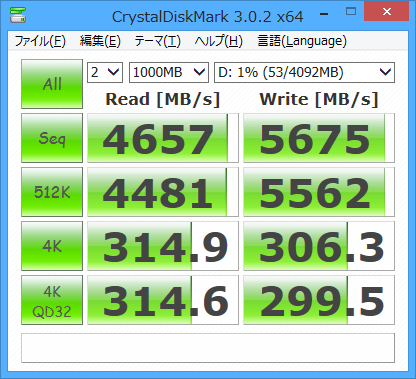
Task: Select the 4K read result 314.9
Action: [x=163, y=246]
